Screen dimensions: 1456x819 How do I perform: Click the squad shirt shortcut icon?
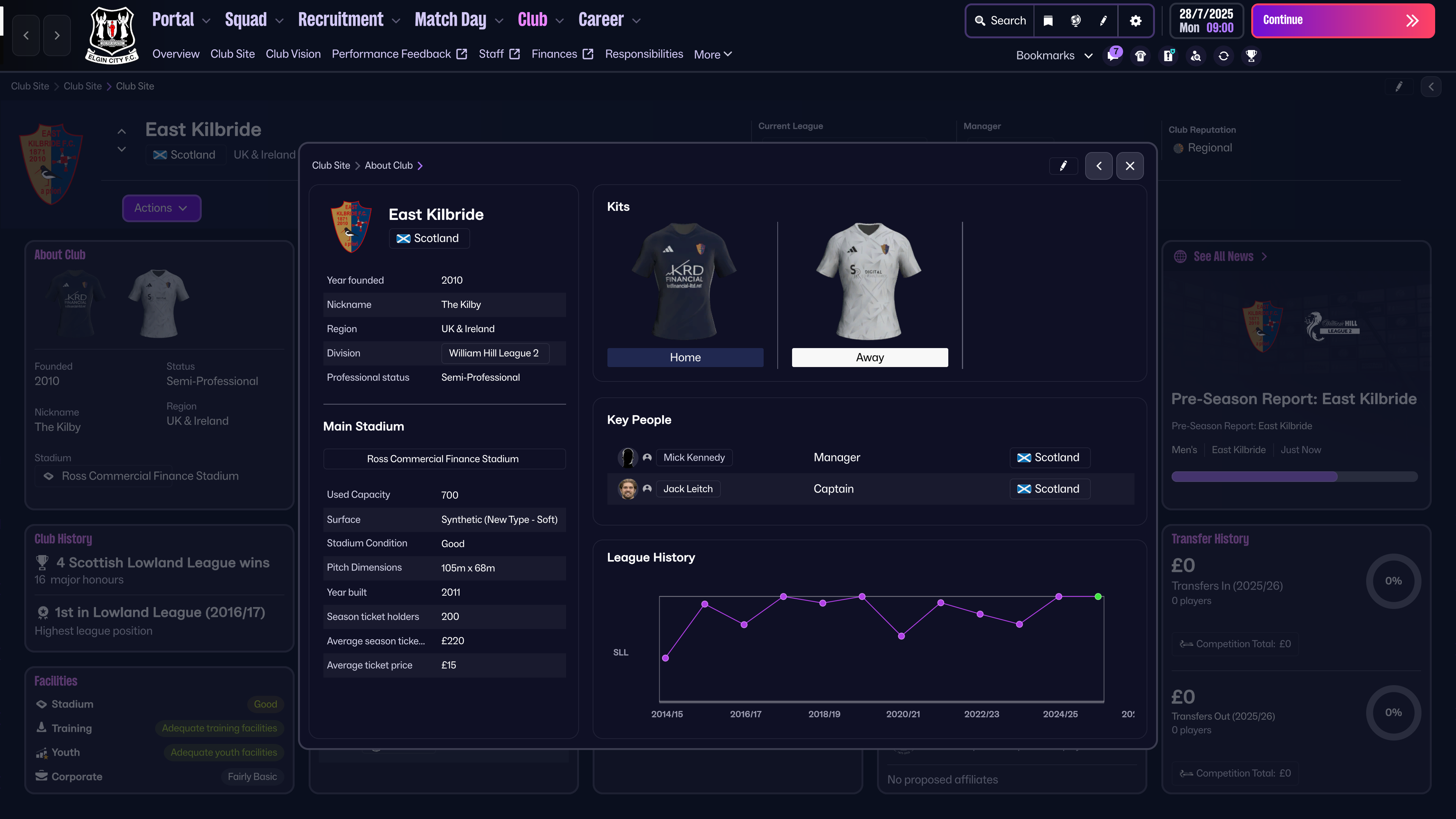click(1141, 55)
